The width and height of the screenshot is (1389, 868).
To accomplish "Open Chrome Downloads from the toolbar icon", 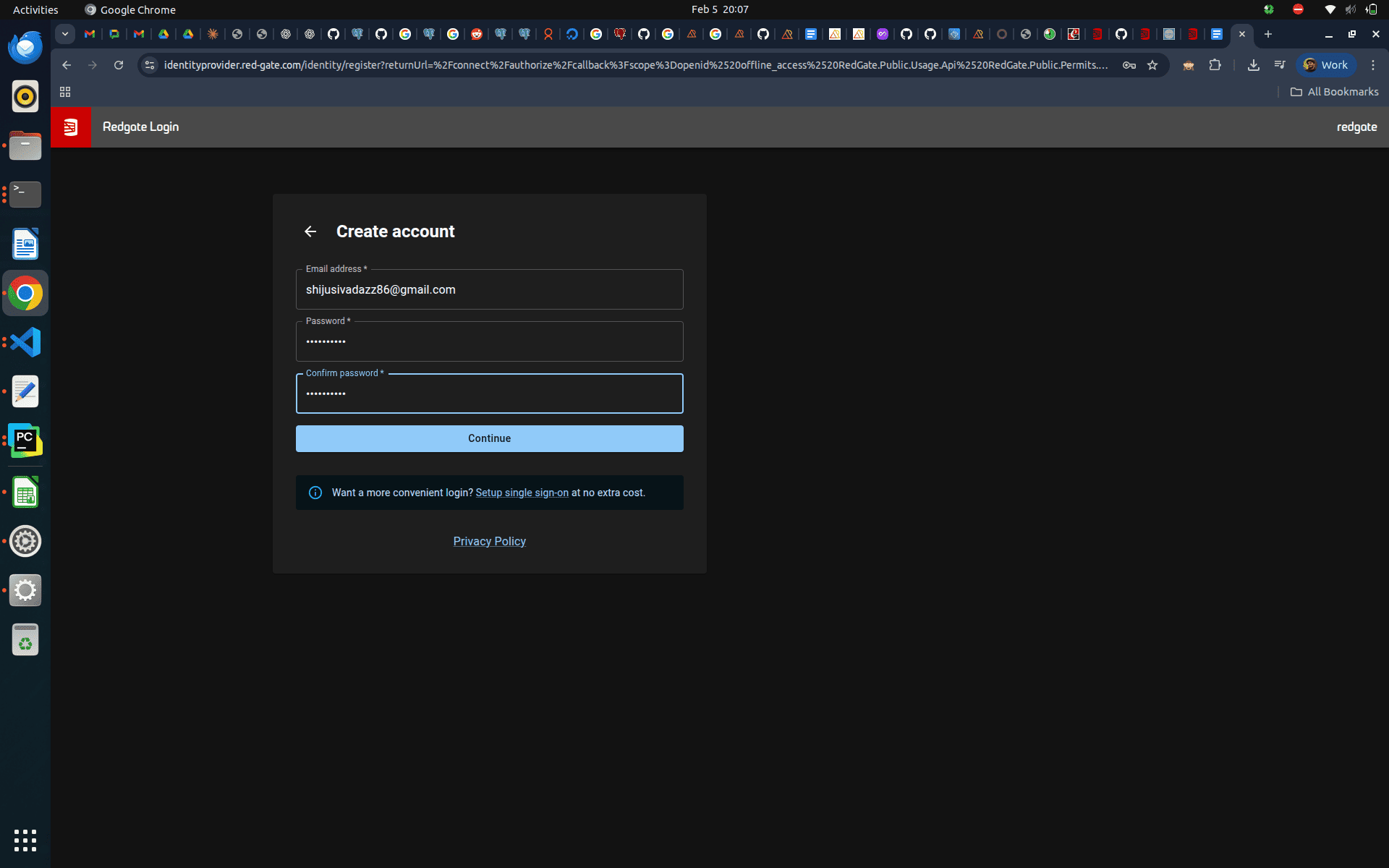I will tap(1253, 65).
